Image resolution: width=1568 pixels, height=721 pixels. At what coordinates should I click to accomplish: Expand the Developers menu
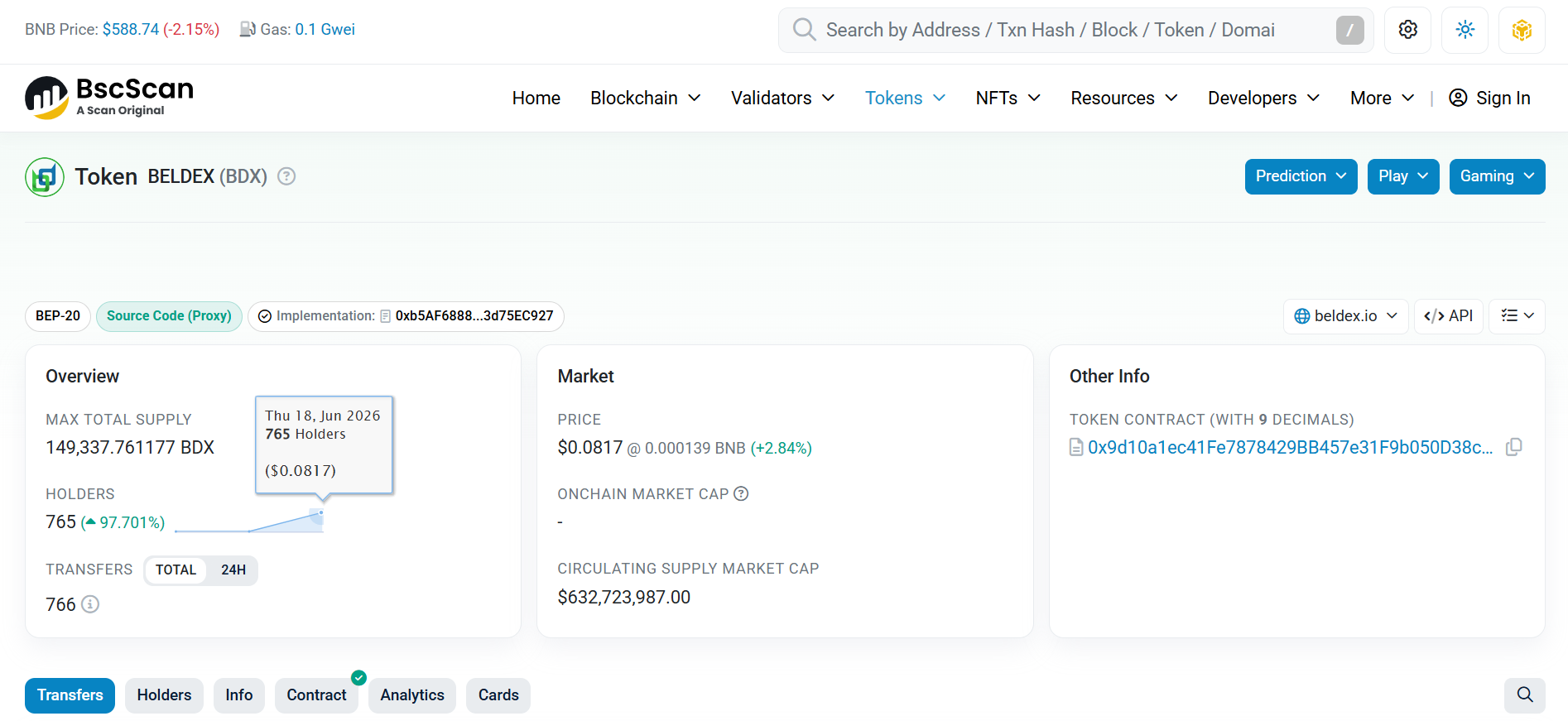[x=1263, y=98]
